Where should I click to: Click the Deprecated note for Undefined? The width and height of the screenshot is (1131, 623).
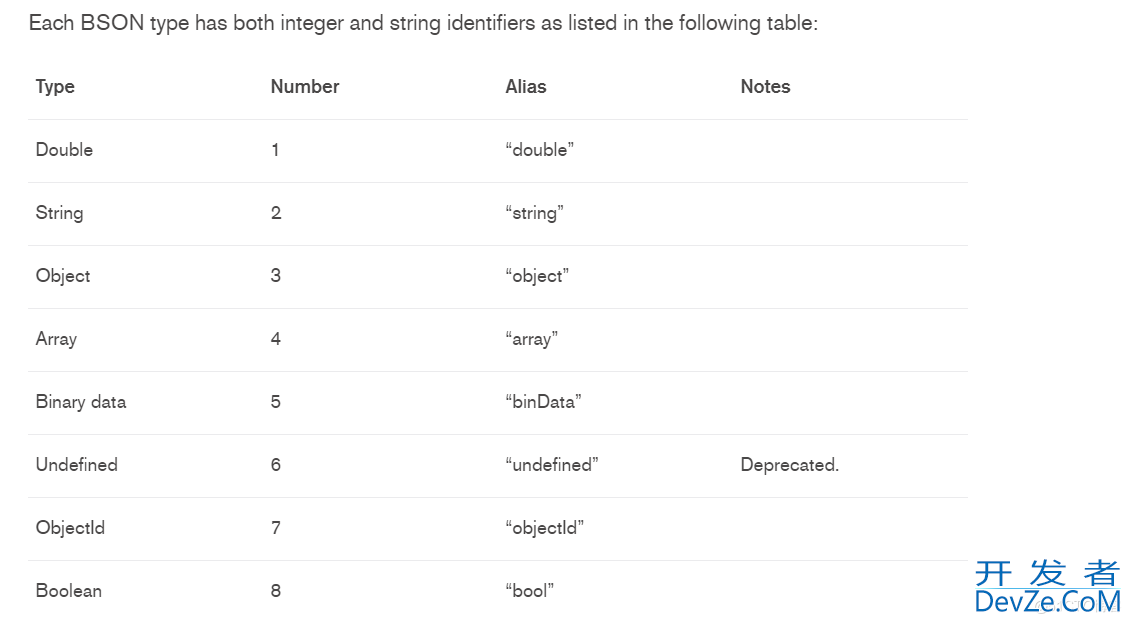pyautogui.click(x=789, y=465)
